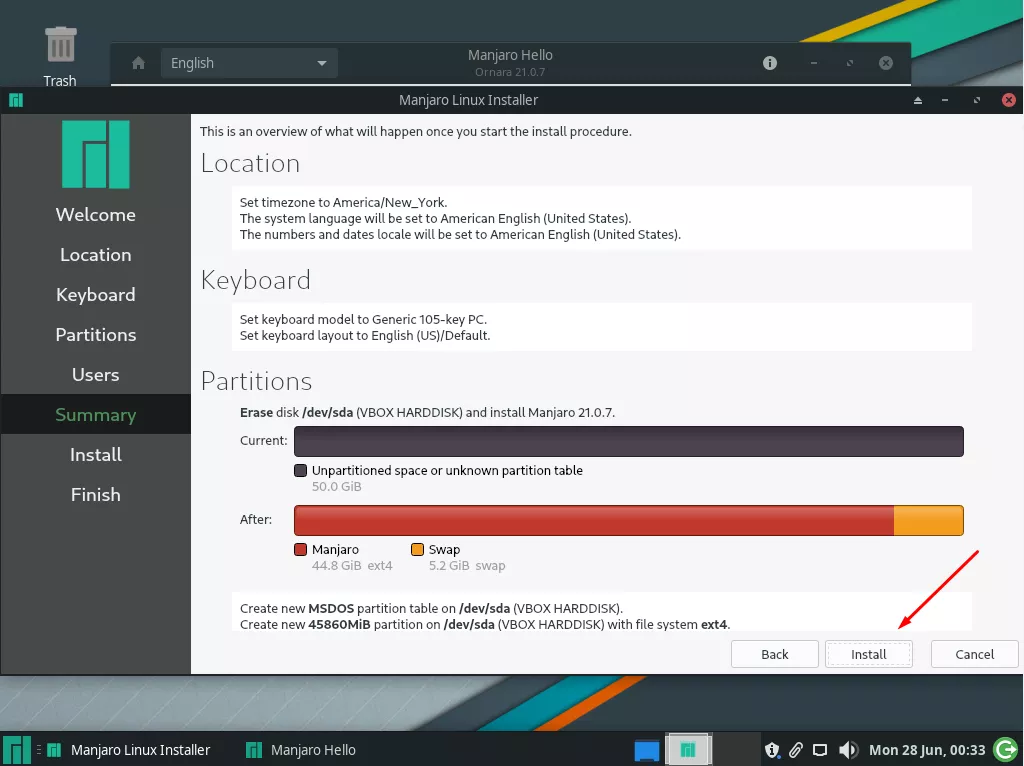Screen dimensions: 1024x766
Task: Select the Keyboard step in the sidebar
Action: (95, 295)
